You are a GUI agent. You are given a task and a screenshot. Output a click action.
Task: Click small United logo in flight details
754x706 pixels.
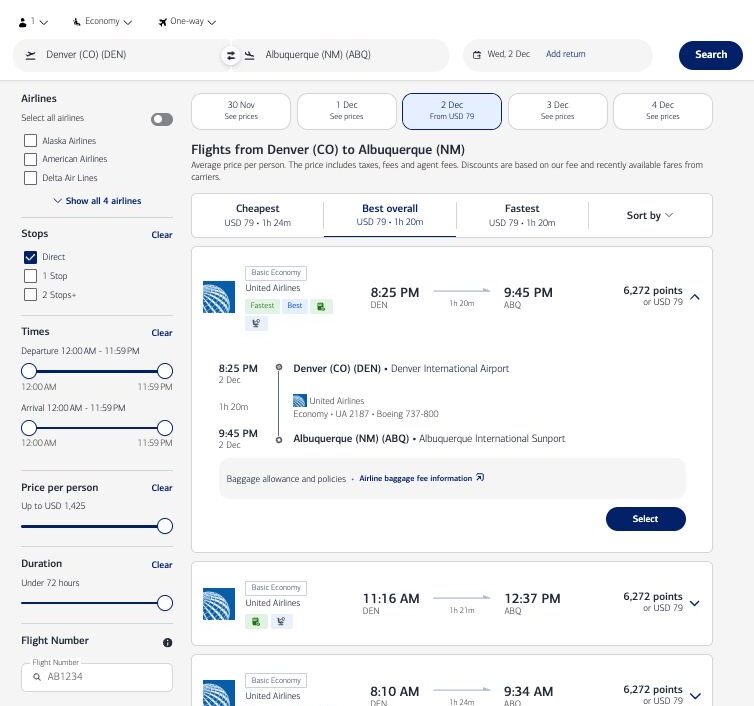[x=300, y=400]
